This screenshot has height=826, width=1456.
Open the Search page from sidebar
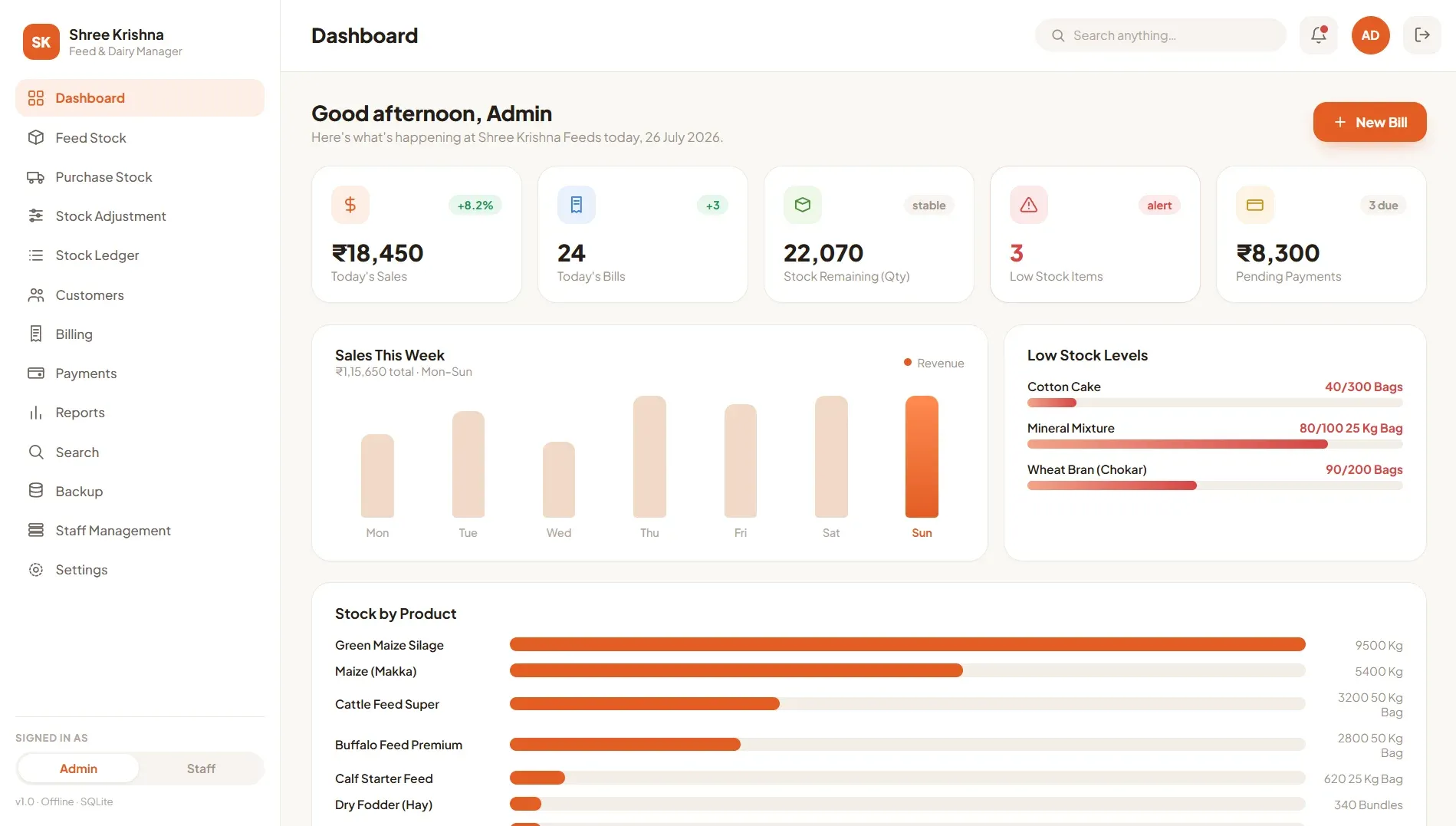[x=140, y=452]
